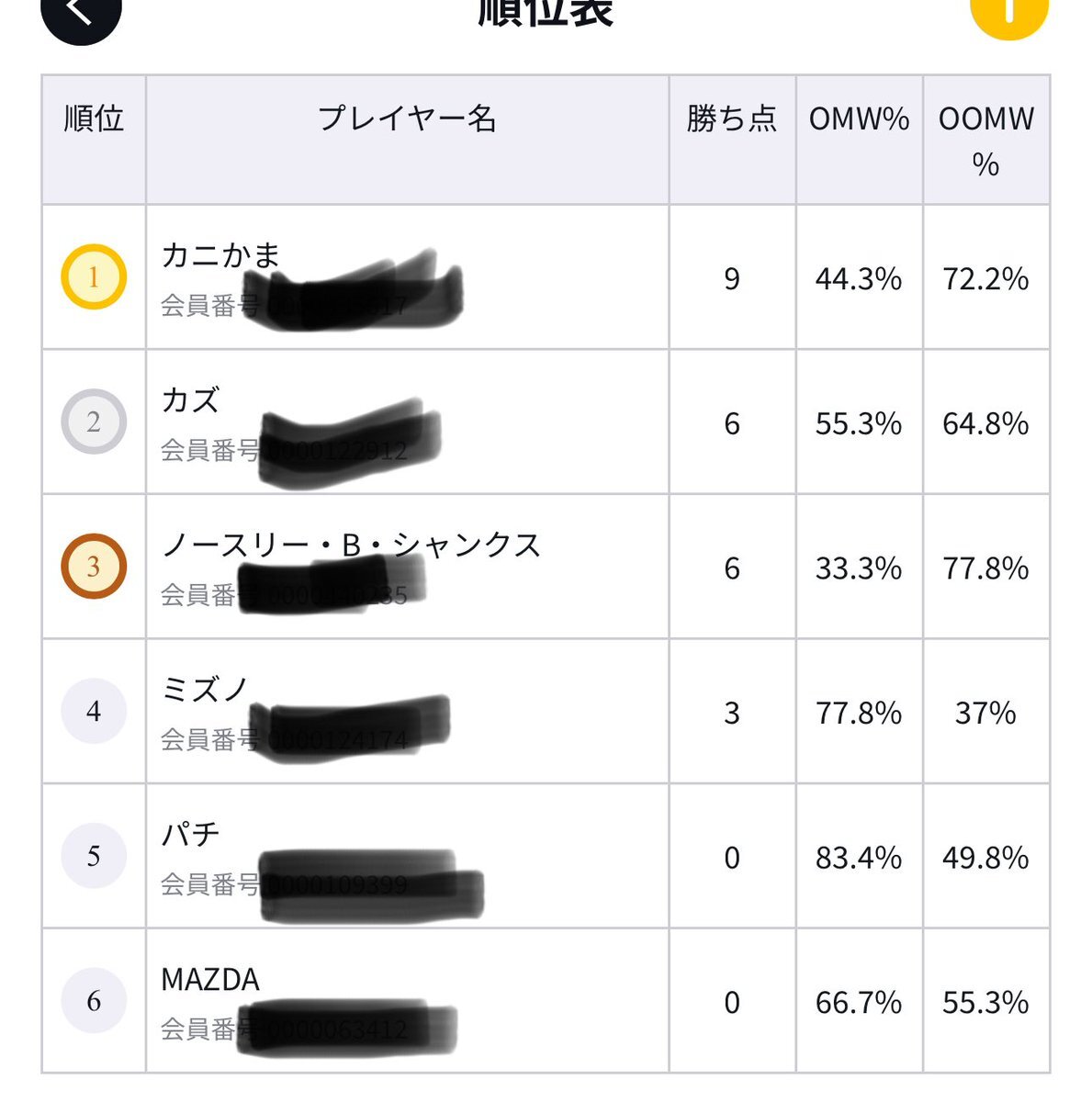Click the gold rank 1 medal
The width and height of the screenshot is (1092, 1102).
click(x=94, y=276)
